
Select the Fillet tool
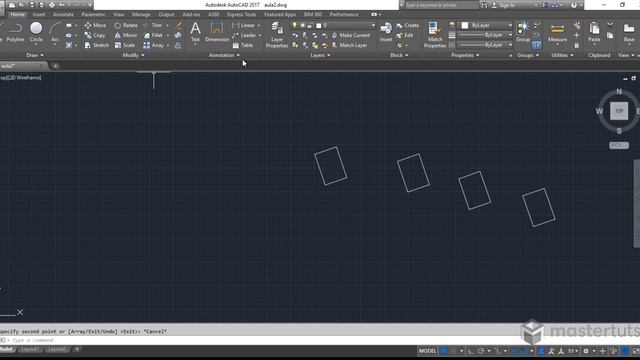click(153, 35)
